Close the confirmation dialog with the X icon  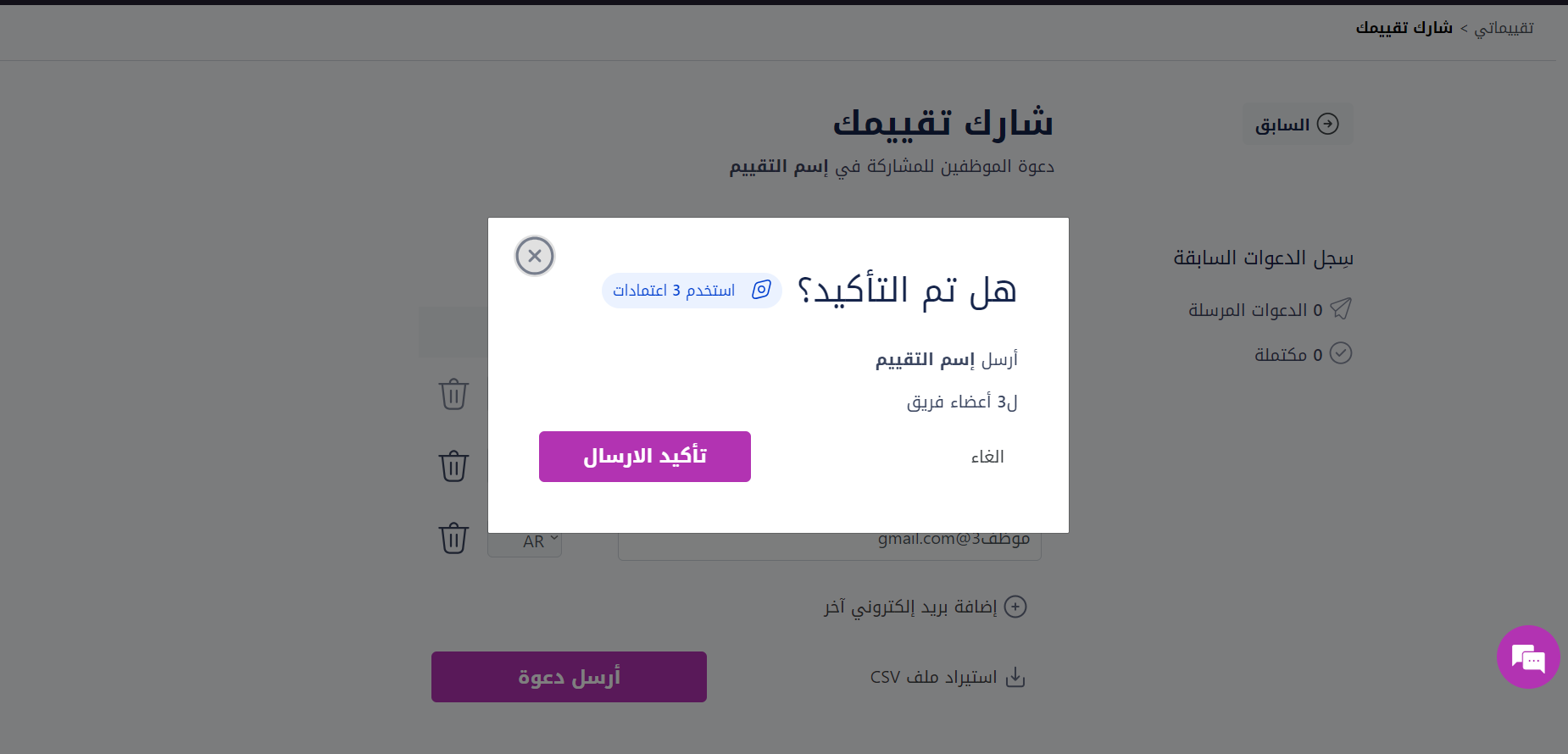[535, 256]
